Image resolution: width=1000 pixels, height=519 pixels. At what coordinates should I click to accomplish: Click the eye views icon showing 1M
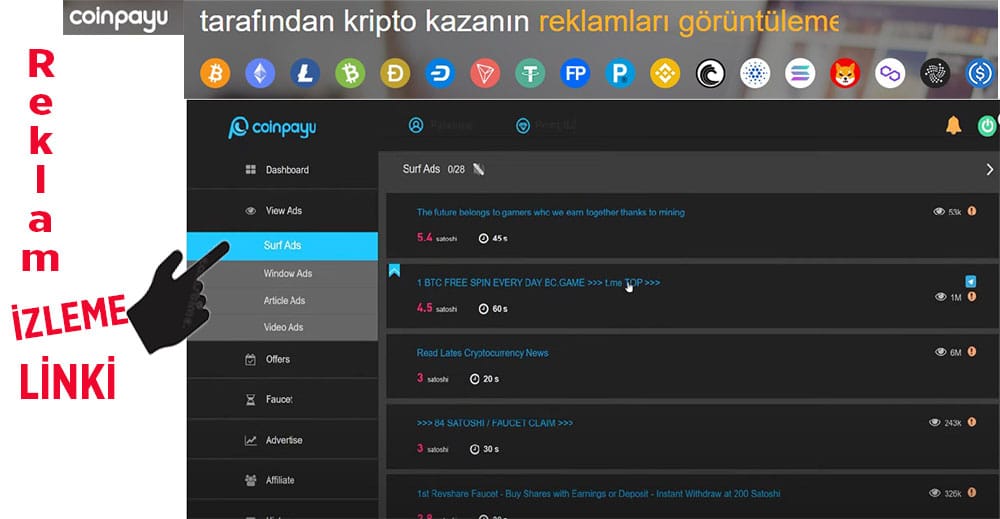pos(941,297)
